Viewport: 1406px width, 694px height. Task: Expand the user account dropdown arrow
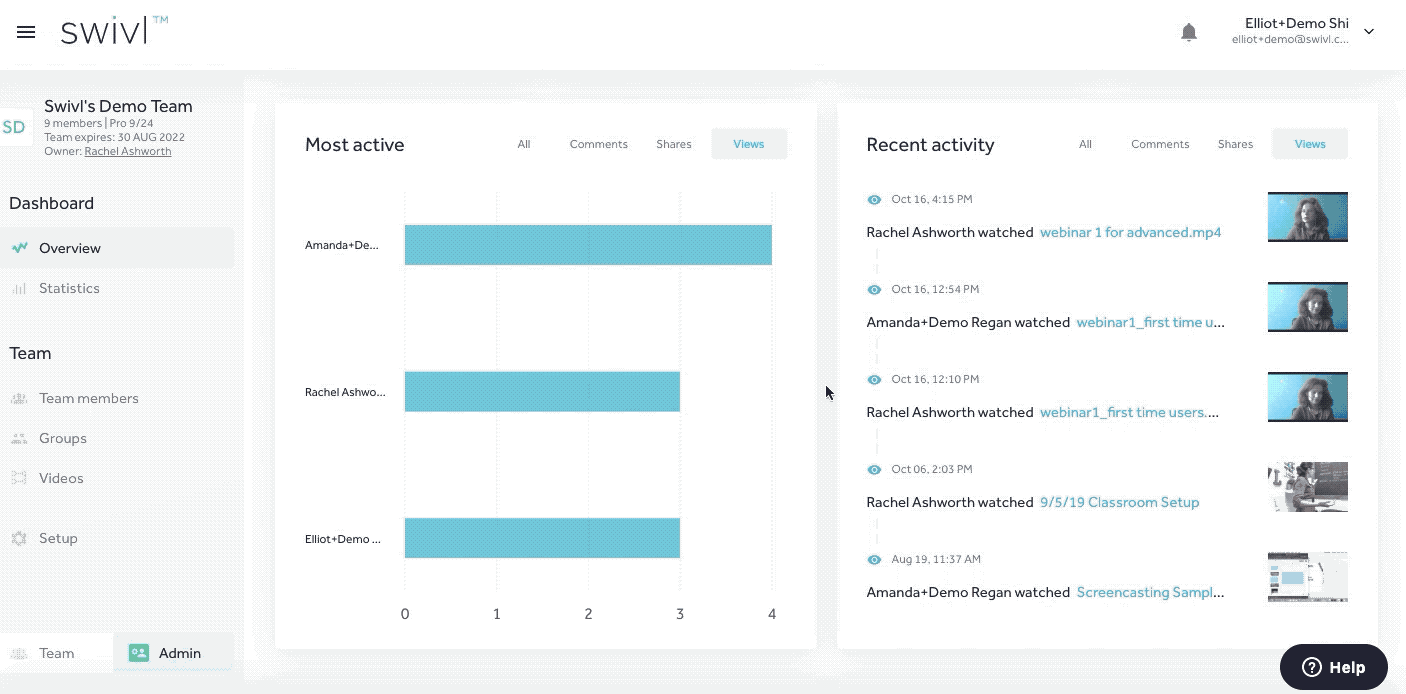[x=1369, y=32]
